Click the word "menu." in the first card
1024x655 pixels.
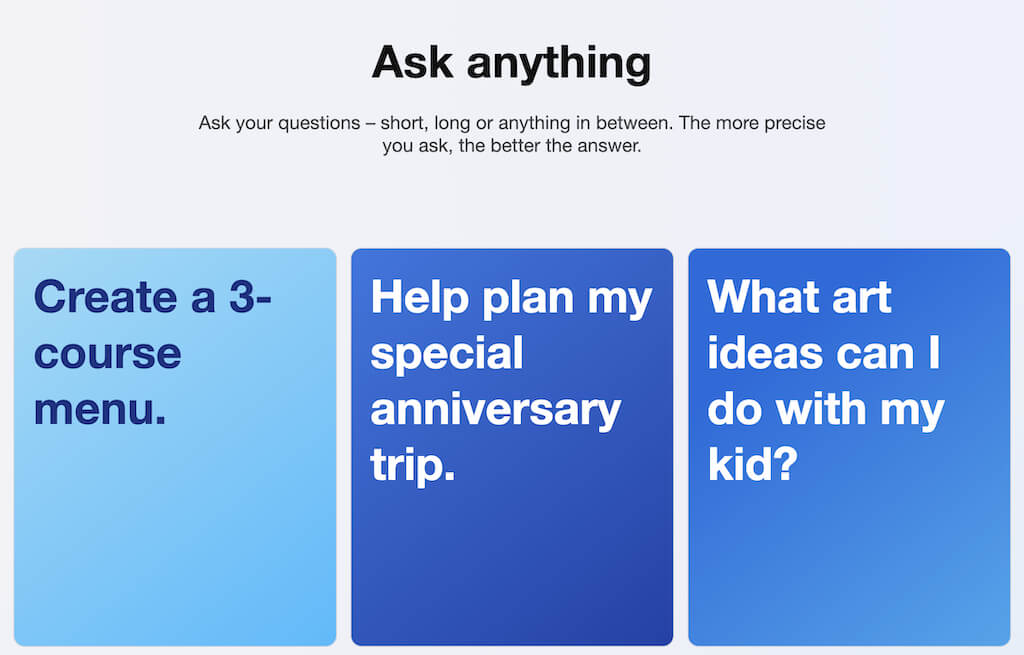pos(100,409)
